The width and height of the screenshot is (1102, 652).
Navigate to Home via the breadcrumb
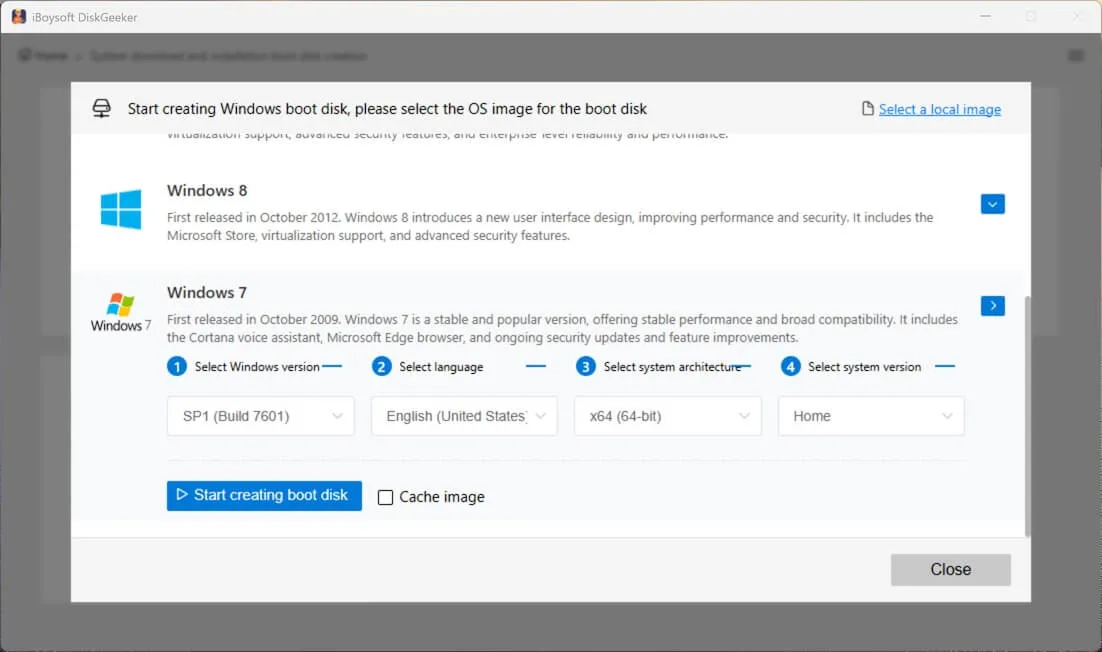(x=43, y=55)
